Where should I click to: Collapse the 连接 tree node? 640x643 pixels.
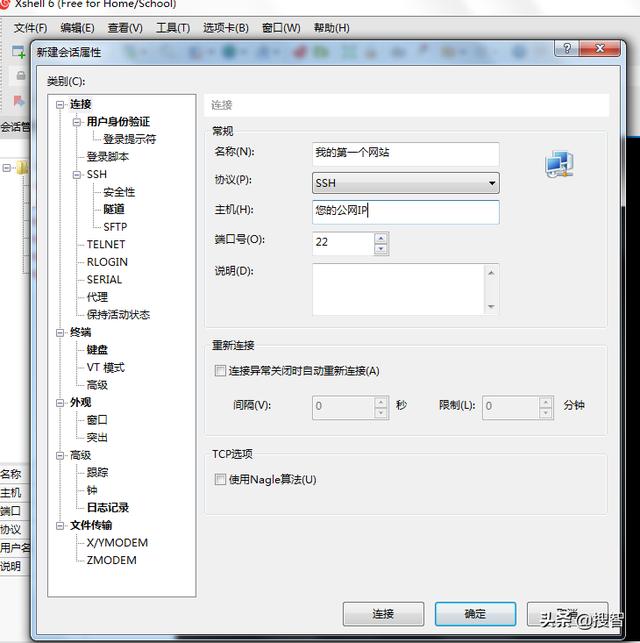60,105
